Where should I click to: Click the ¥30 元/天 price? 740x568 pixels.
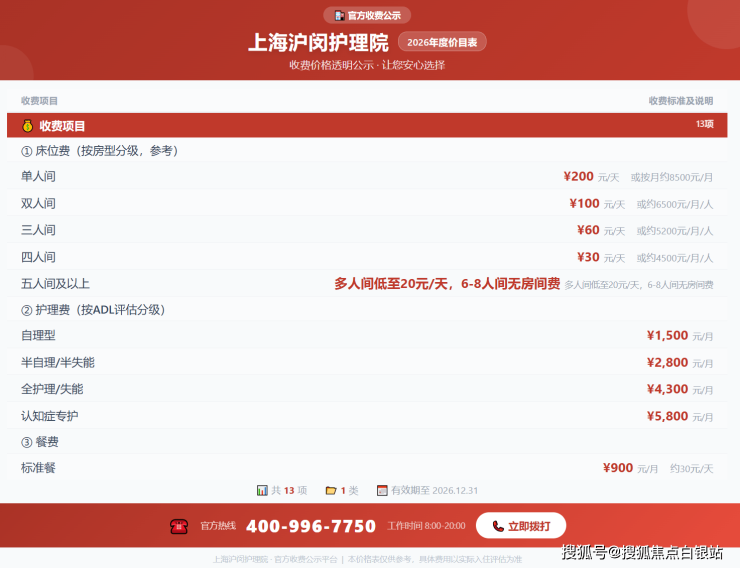601,257
